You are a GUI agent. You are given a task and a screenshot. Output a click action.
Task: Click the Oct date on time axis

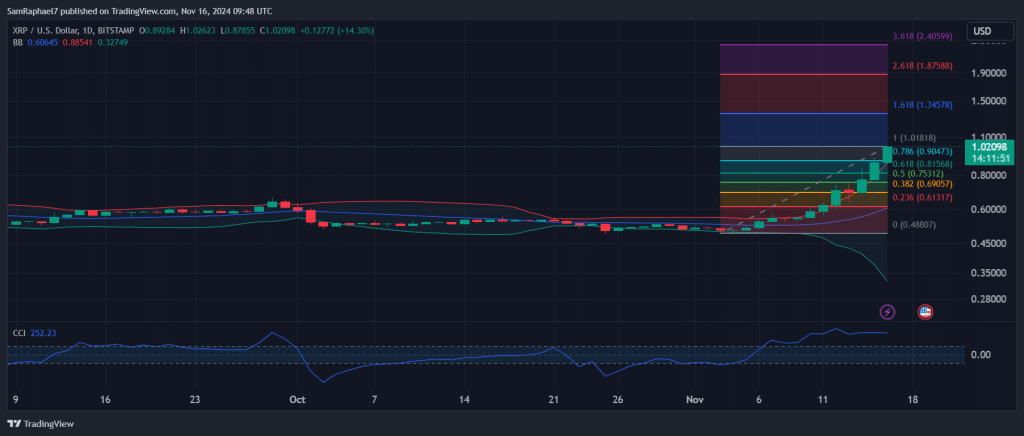298,399
